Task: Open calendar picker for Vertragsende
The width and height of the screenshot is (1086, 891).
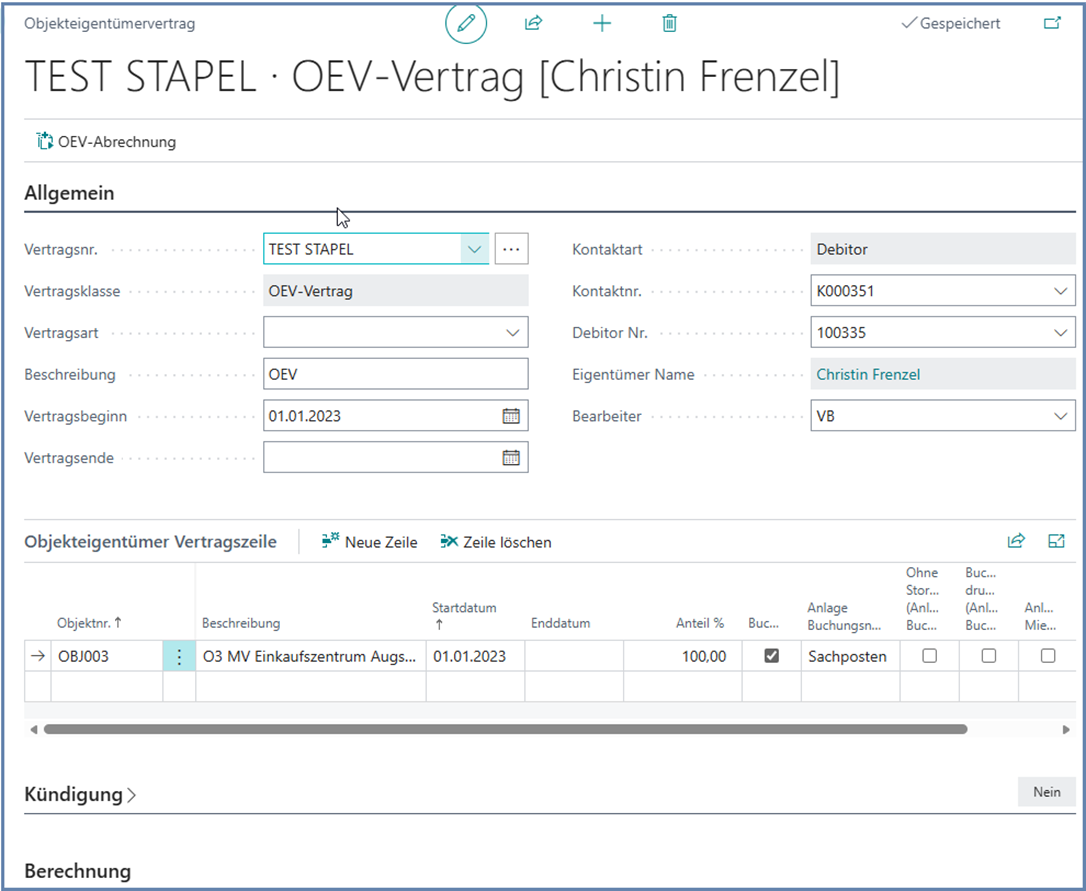Action: tap(511, 458)
